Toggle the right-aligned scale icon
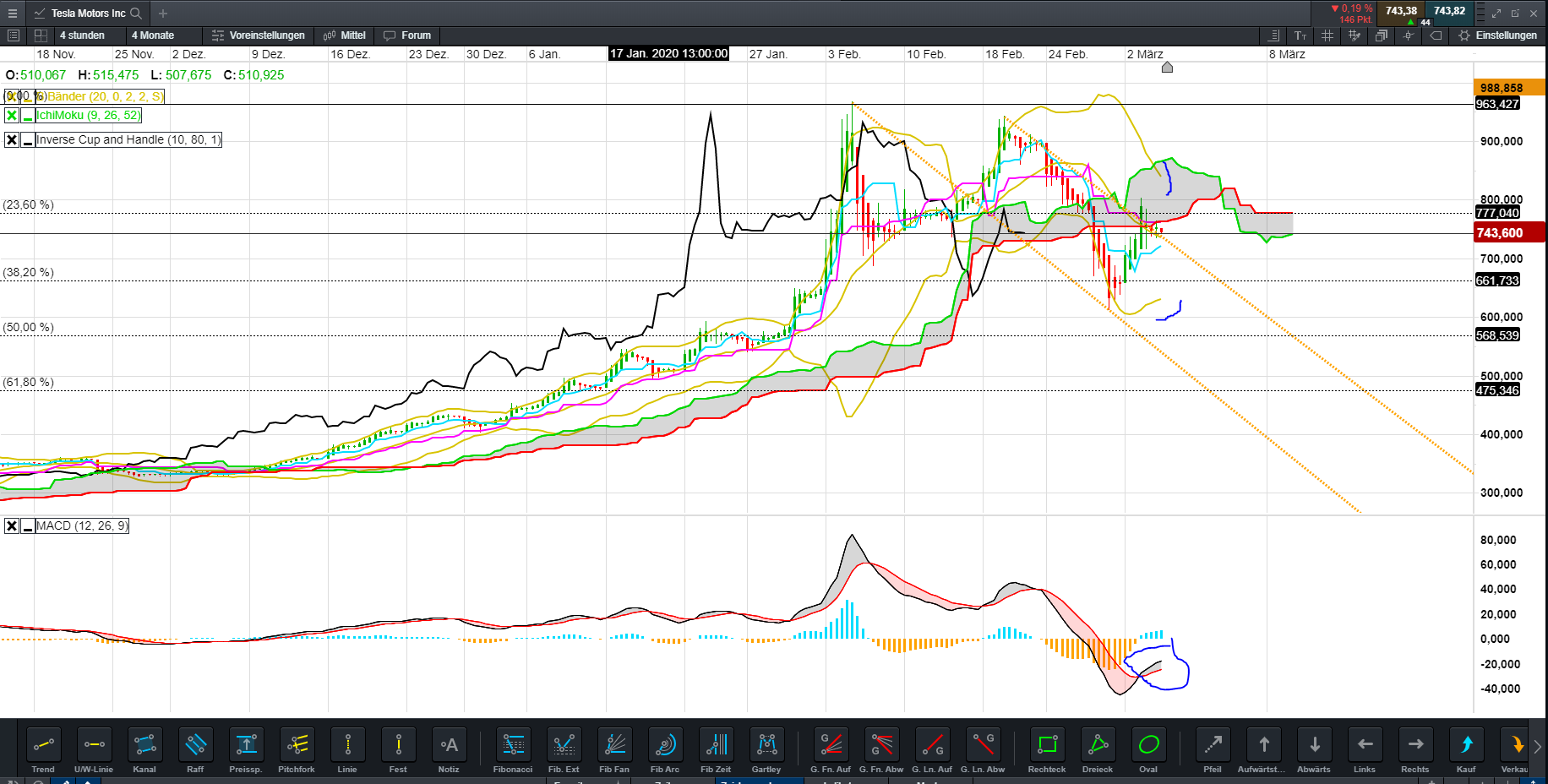 coord(1274,35)
